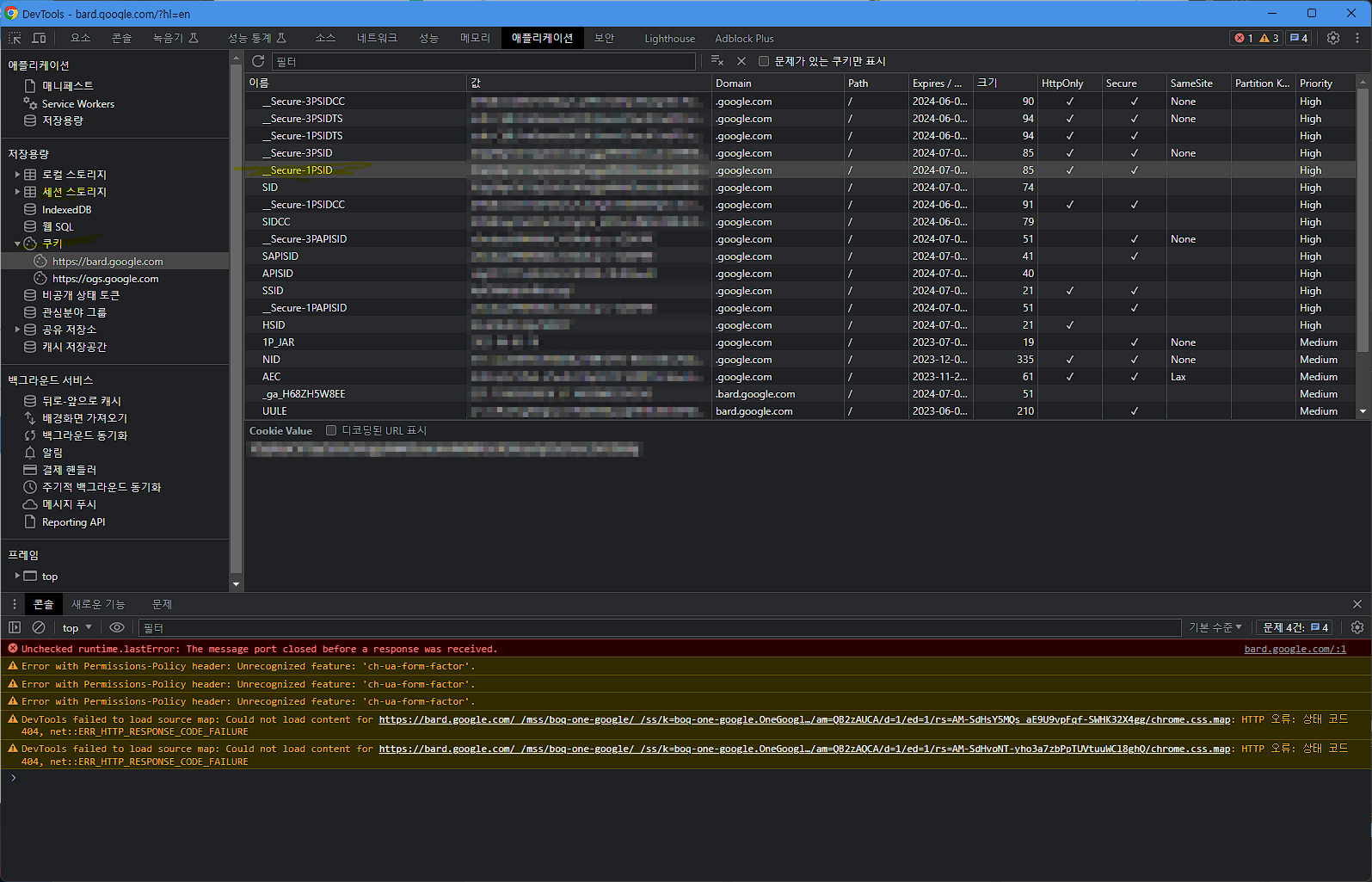The width and height of the screenshot is (1372, 882).
Task: Expand the Shared Storage tree node
Action: tap(17, 330)
